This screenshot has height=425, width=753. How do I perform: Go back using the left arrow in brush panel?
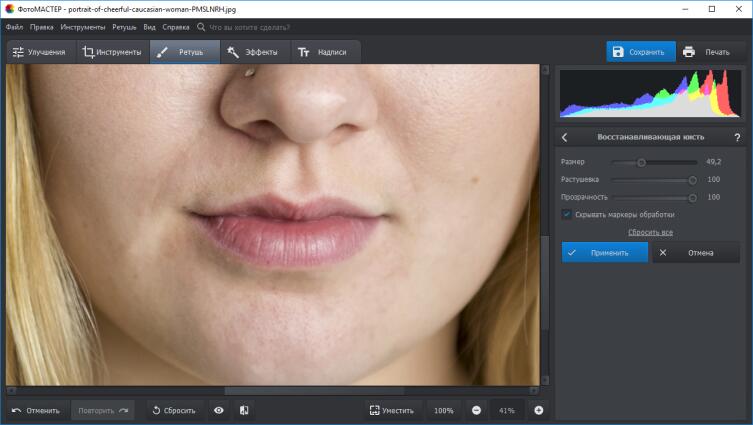pos(565,137)
